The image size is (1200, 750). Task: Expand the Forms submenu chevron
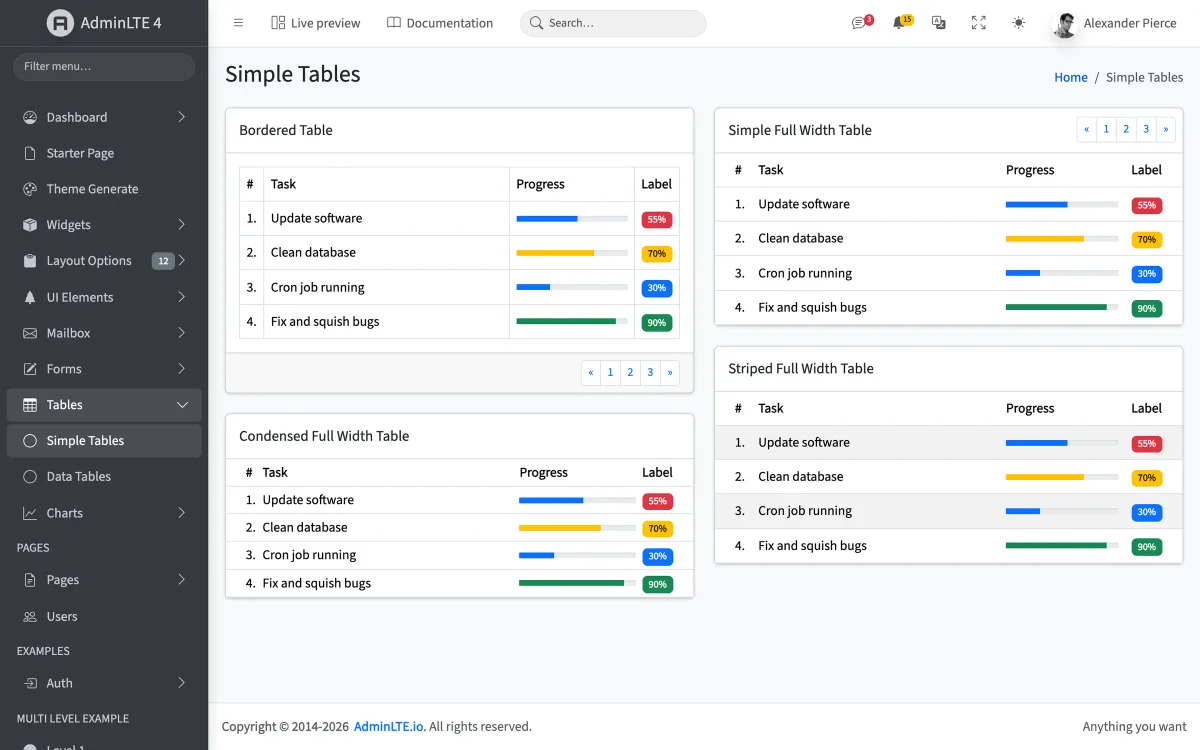coord(182,369)
